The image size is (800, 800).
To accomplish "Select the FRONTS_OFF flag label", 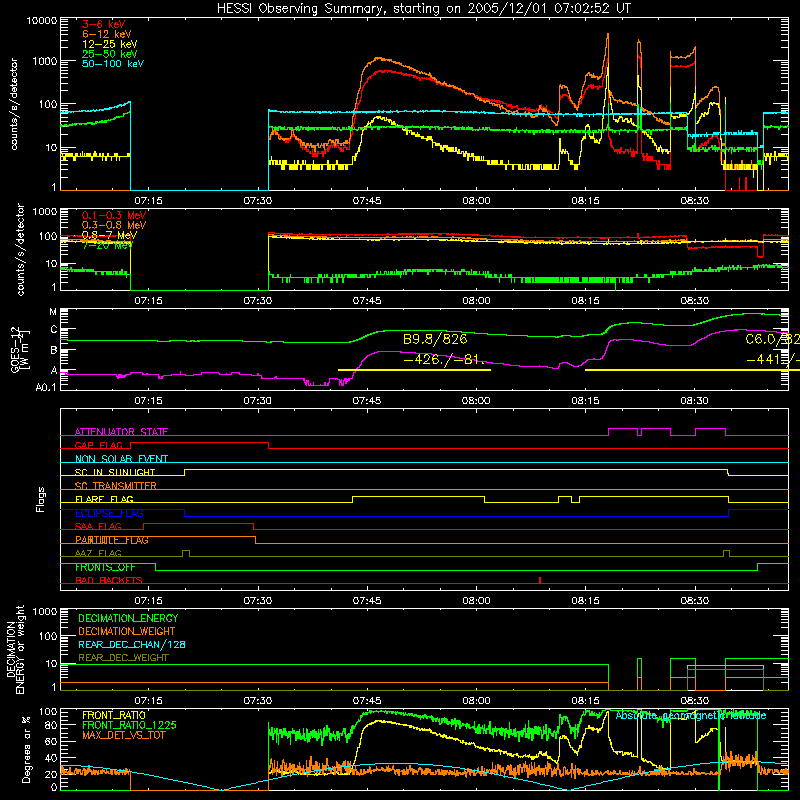I will click(x=105, y=567).
